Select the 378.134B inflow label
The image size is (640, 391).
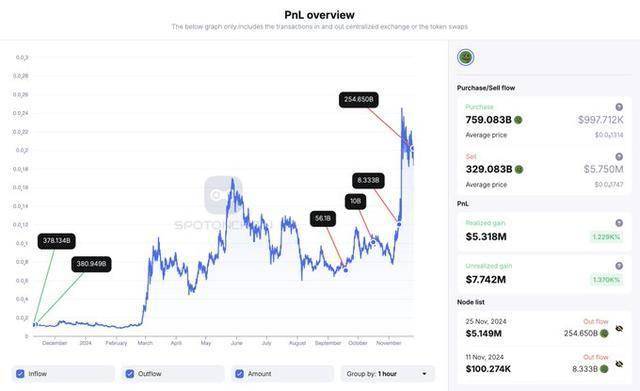[x=56, y=241]
